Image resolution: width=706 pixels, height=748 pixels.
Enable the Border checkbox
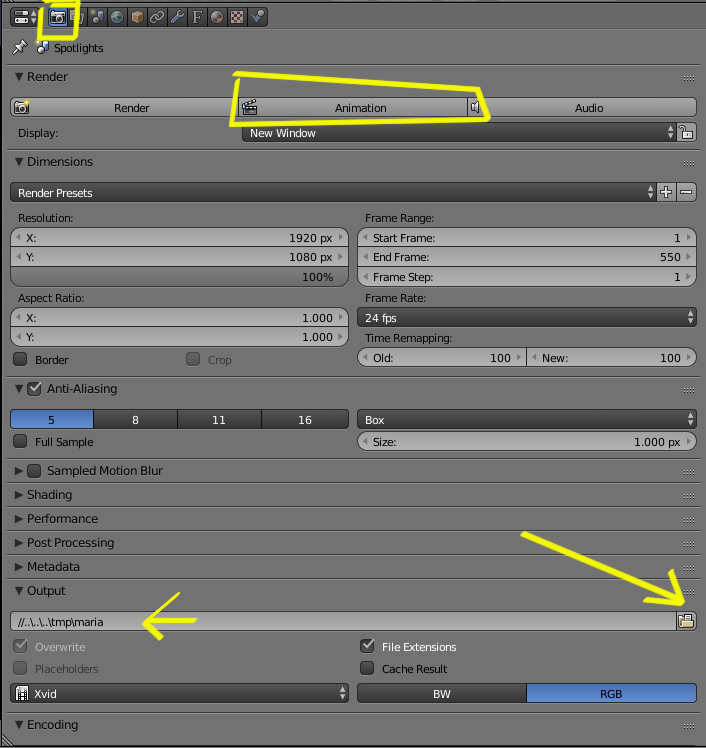(20, 359)
